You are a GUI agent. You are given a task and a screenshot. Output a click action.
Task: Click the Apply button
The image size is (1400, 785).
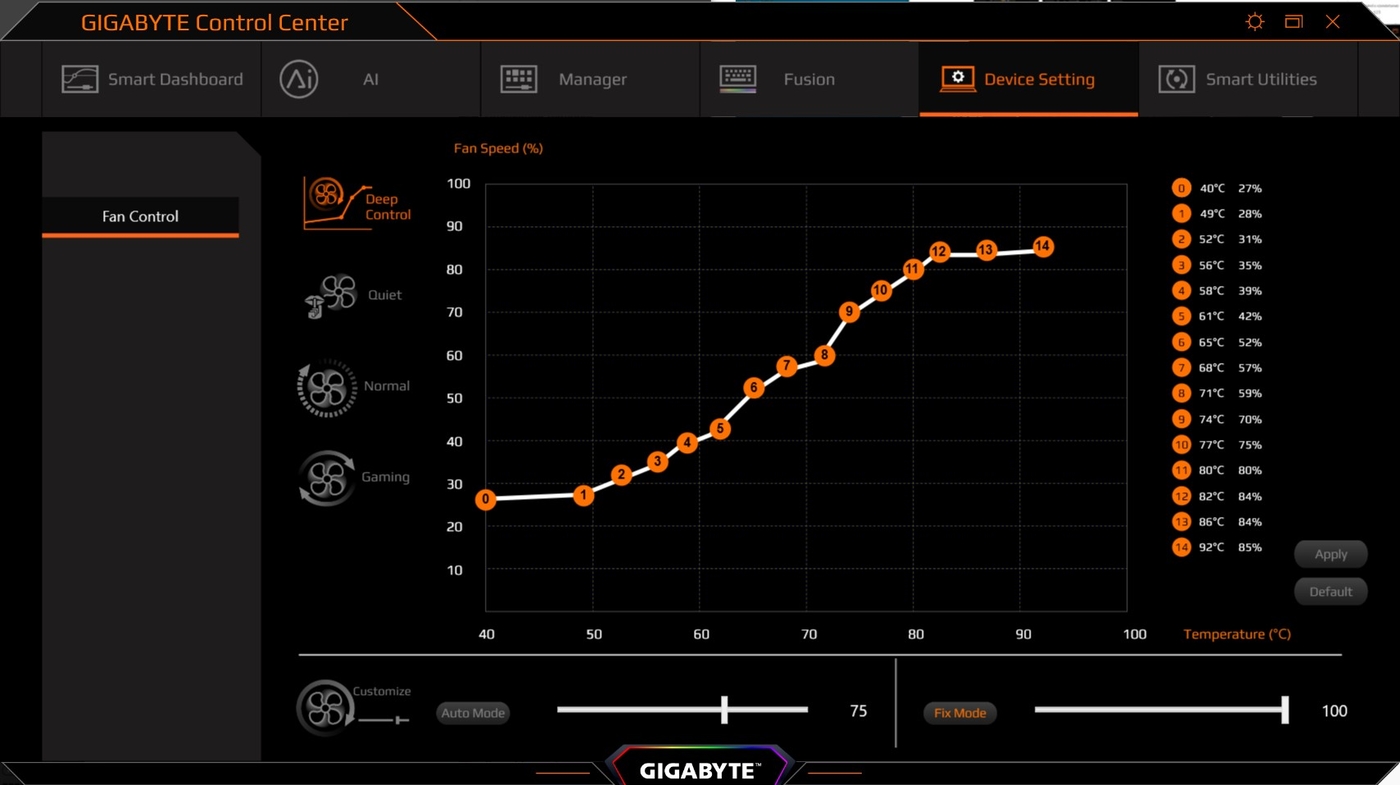1331,554
